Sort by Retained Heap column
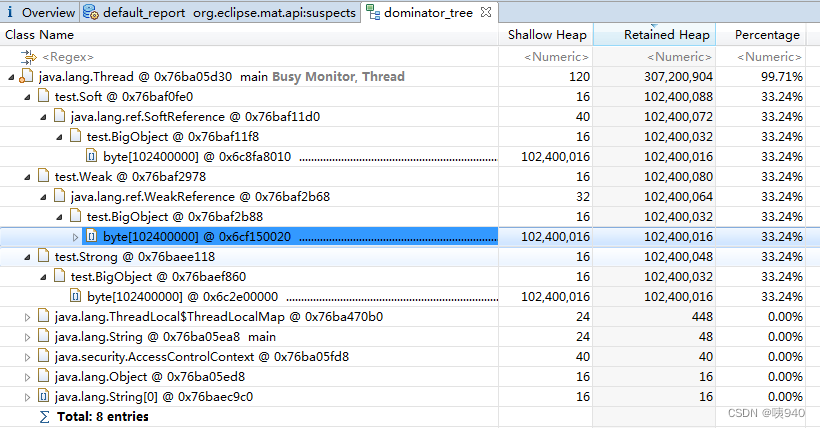Image resolution: width=820 pixels, height=428 pixels. click(x=654, y=35)
